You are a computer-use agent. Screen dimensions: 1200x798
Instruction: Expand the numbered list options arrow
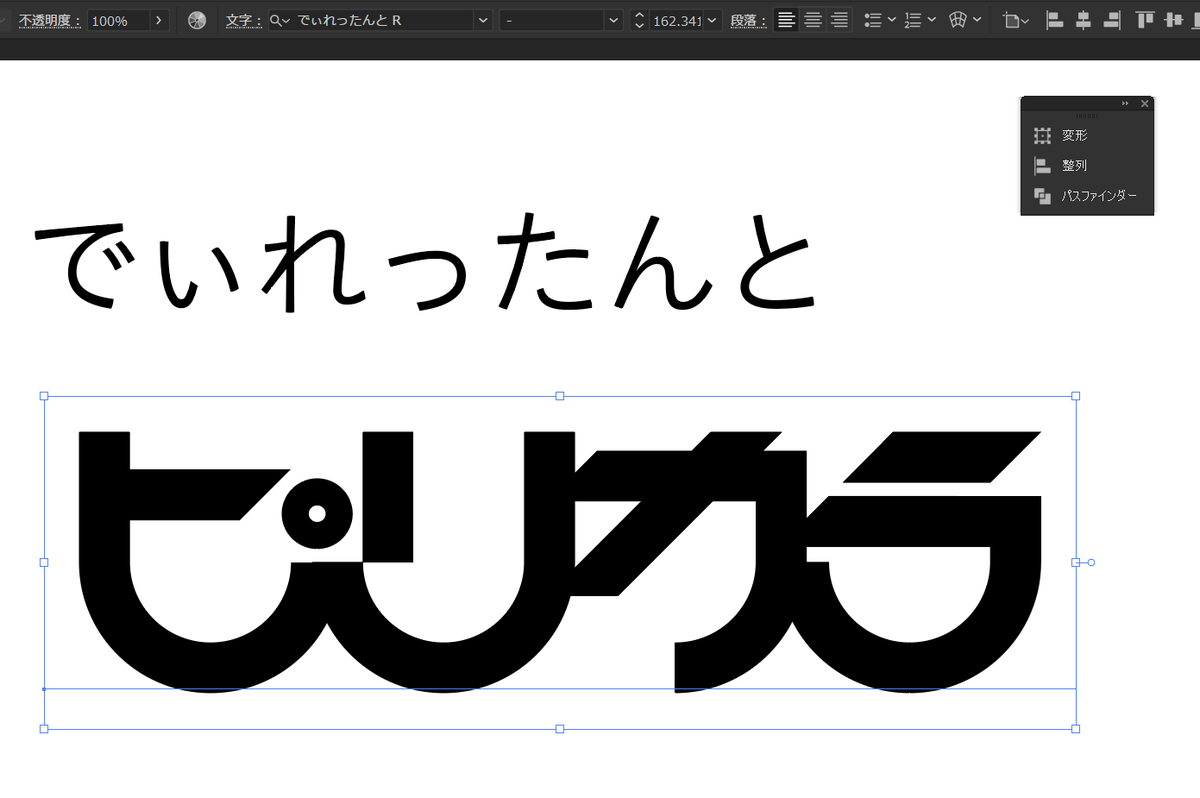point(931,20)
